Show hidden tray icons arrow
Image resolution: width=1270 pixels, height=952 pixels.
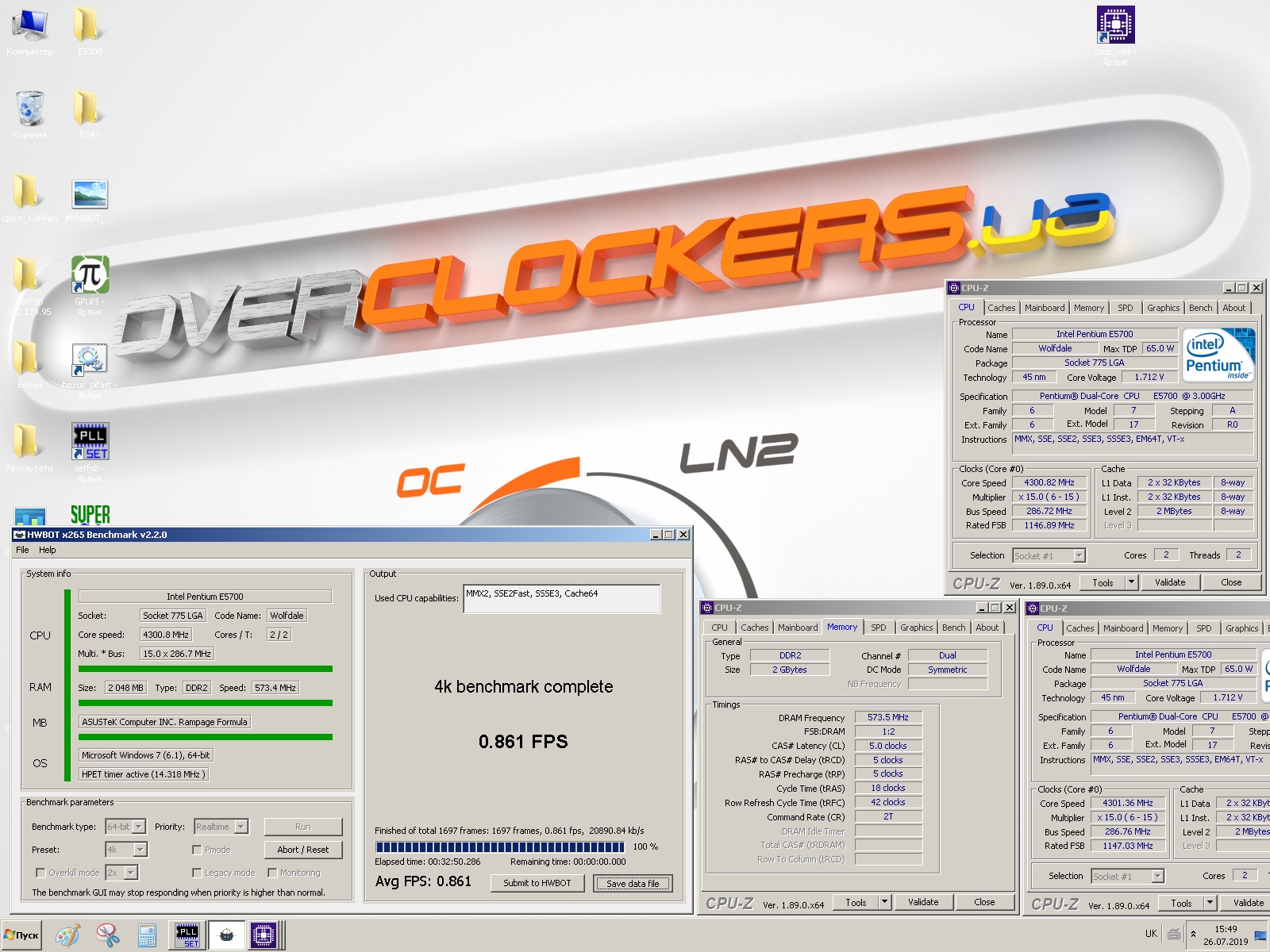[x=1193, y=935]
